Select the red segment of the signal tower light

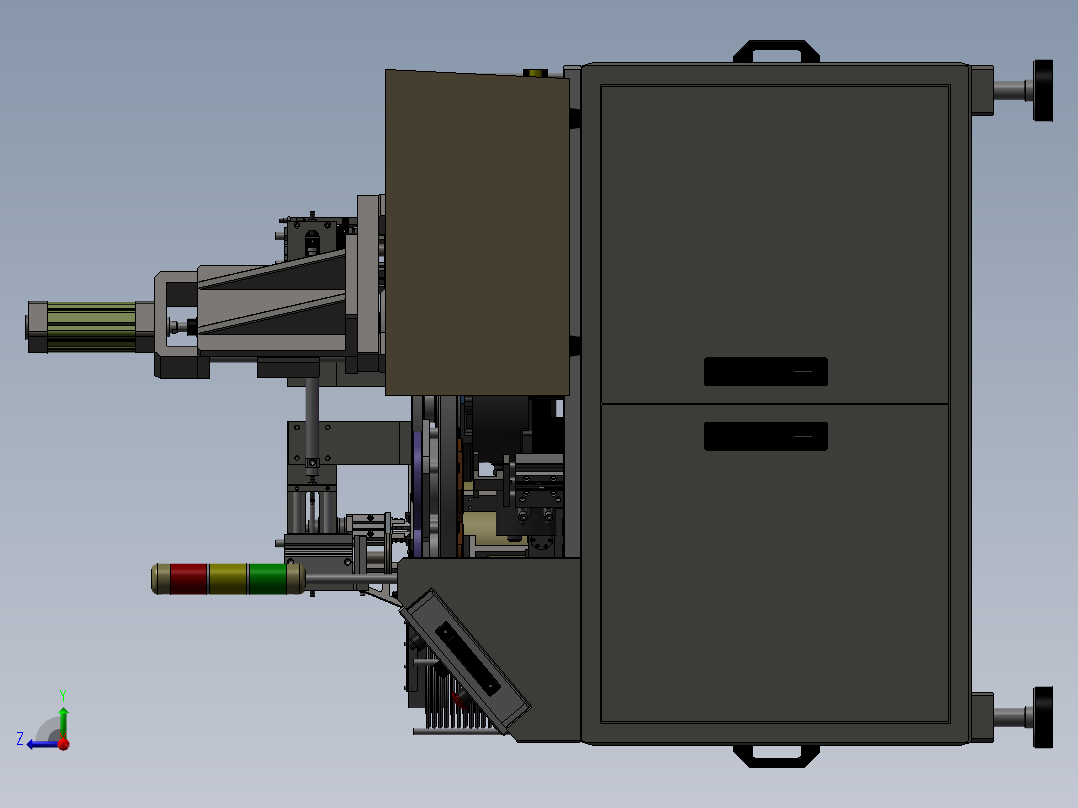(x=188, y=578)
